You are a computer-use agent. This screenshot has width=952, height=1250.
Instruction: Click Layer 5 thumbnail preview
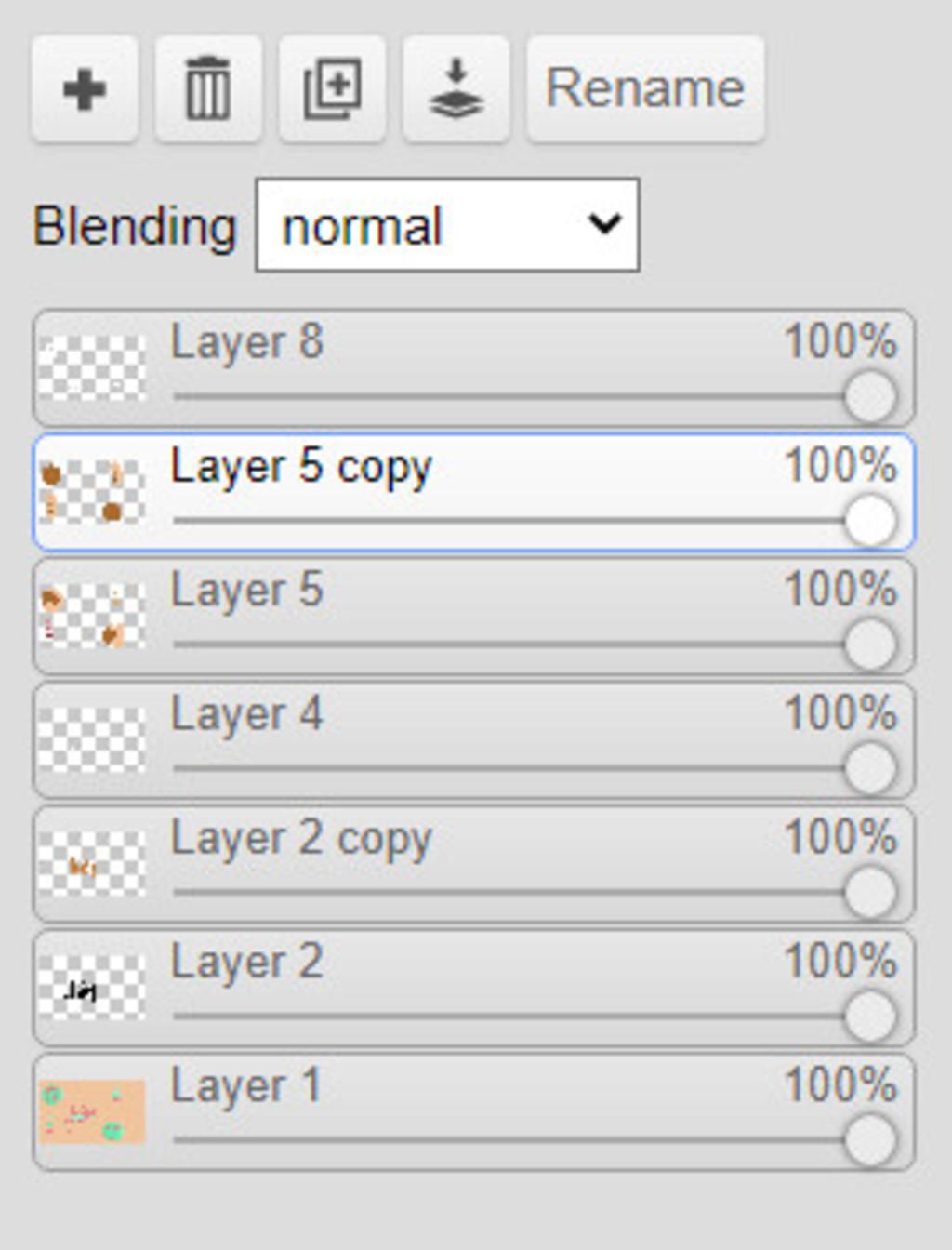pos(93,616)
